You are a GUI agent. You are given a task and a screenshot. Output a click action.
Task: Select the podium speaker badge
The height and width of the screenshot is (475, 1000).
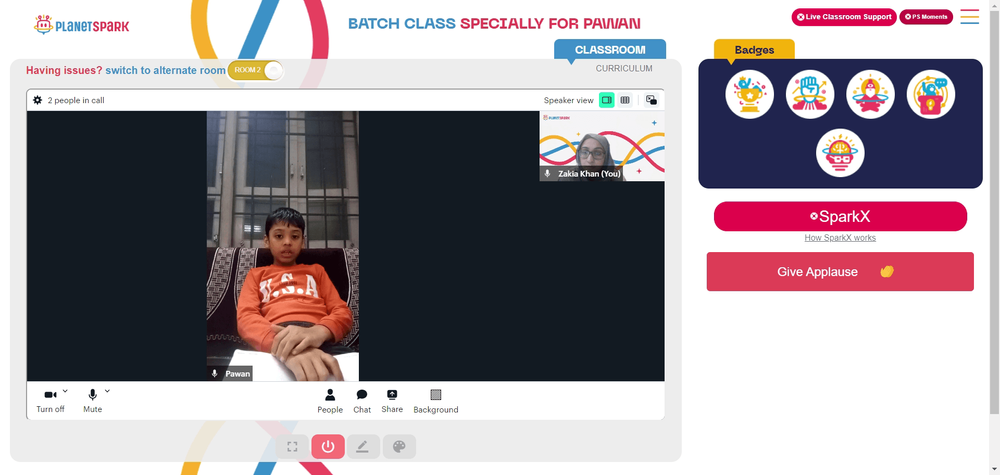[x=930, y=94]
